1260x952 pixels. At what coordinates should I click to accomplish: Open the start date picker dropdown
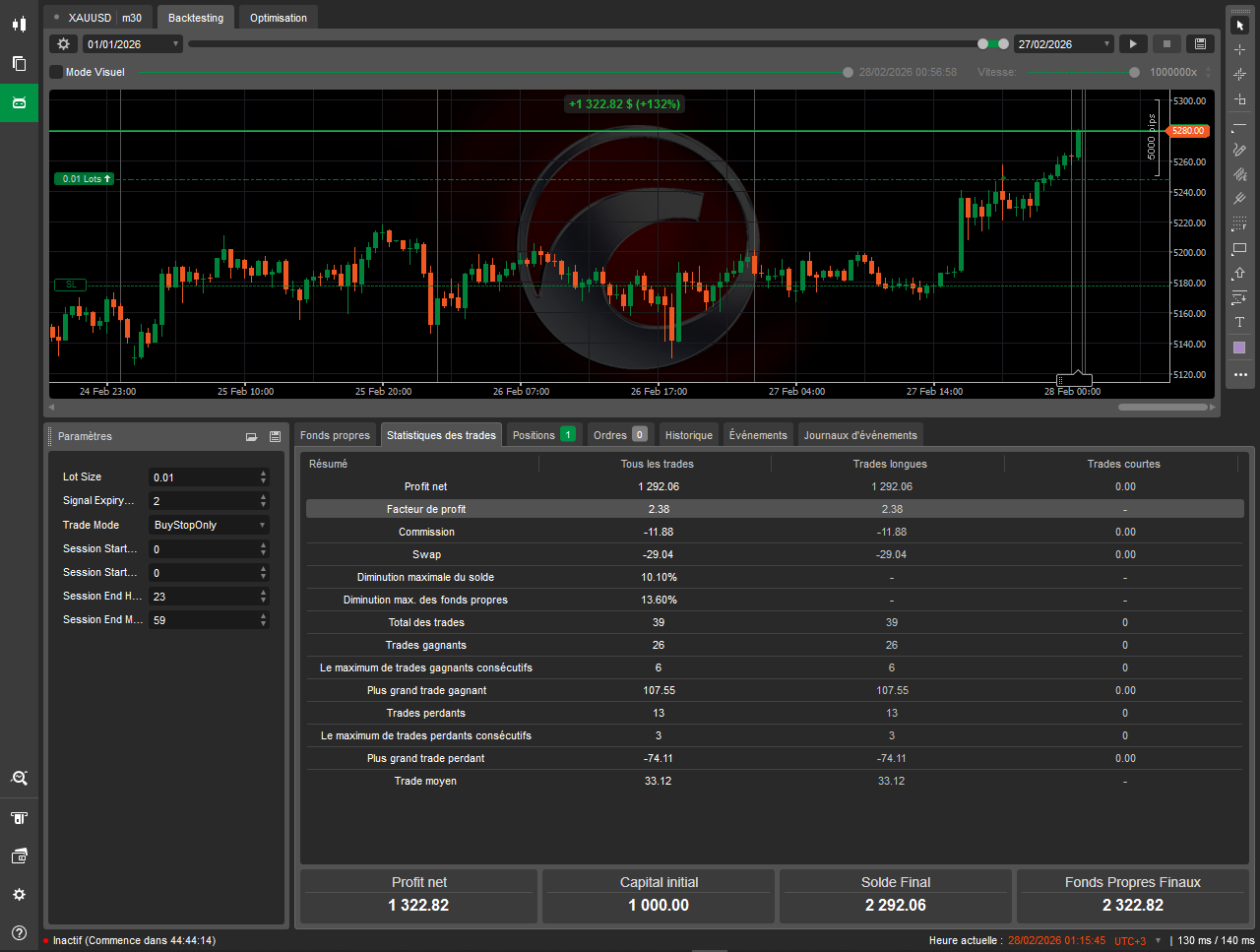(176, 43)
